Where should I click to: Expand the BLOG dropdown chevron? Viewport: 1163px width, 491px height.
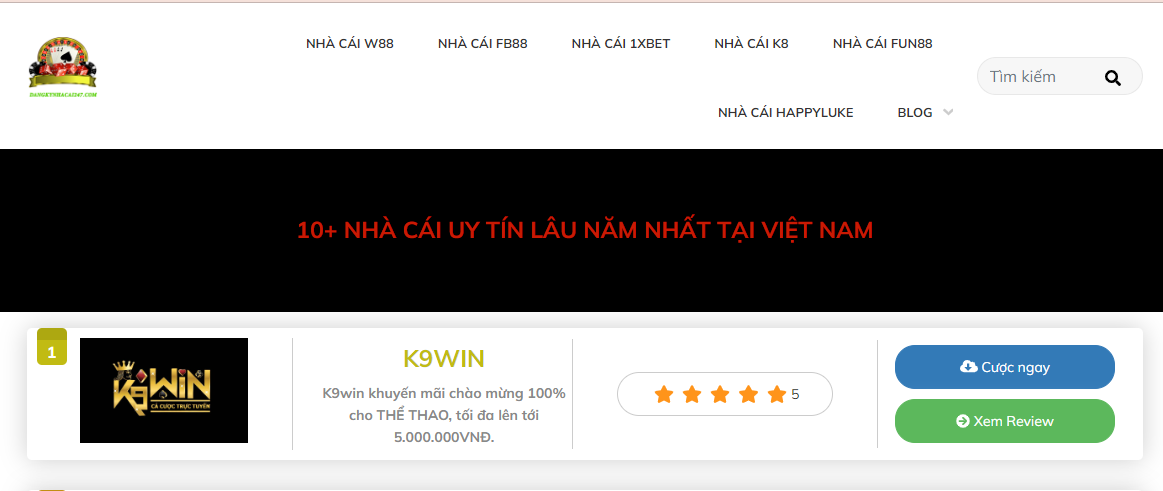pyautogui.click(x=948, y=113)
